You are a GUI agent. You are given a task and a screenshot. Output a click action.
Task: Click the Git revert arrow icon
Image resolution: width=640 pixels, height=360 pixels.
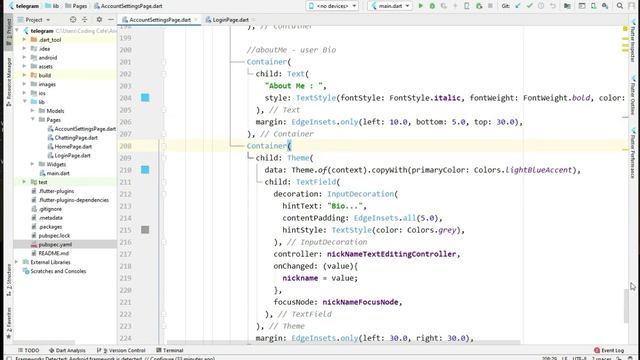click(x=553, y=6)
